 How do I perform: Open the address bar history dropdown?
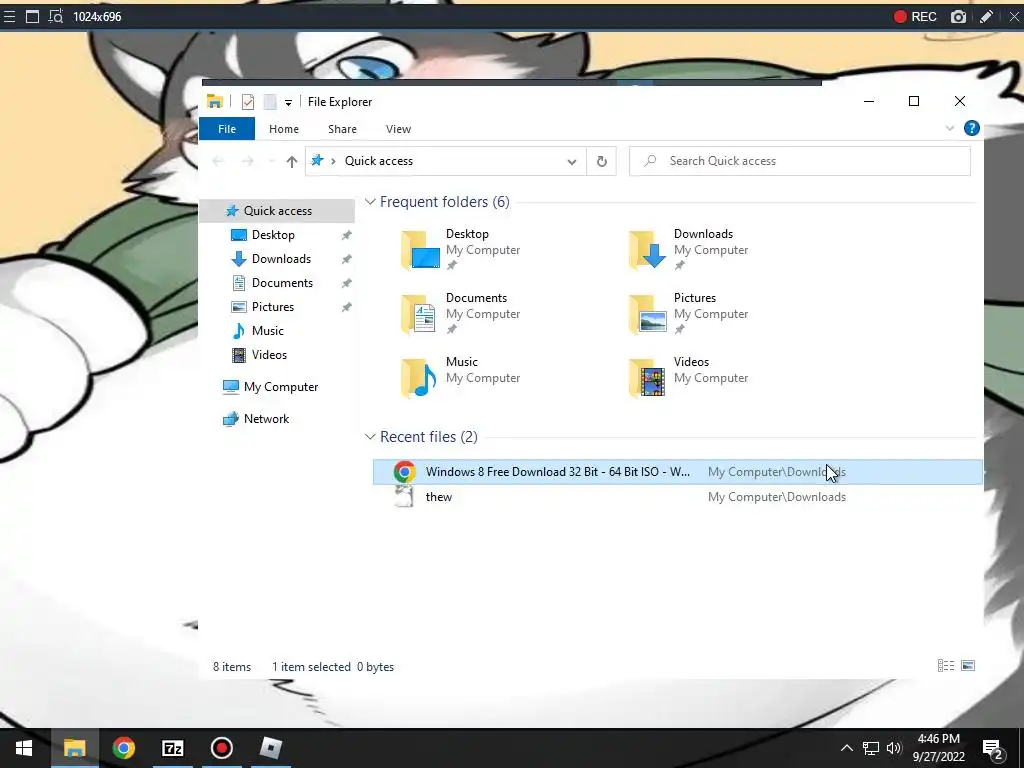tap(571, 161)
